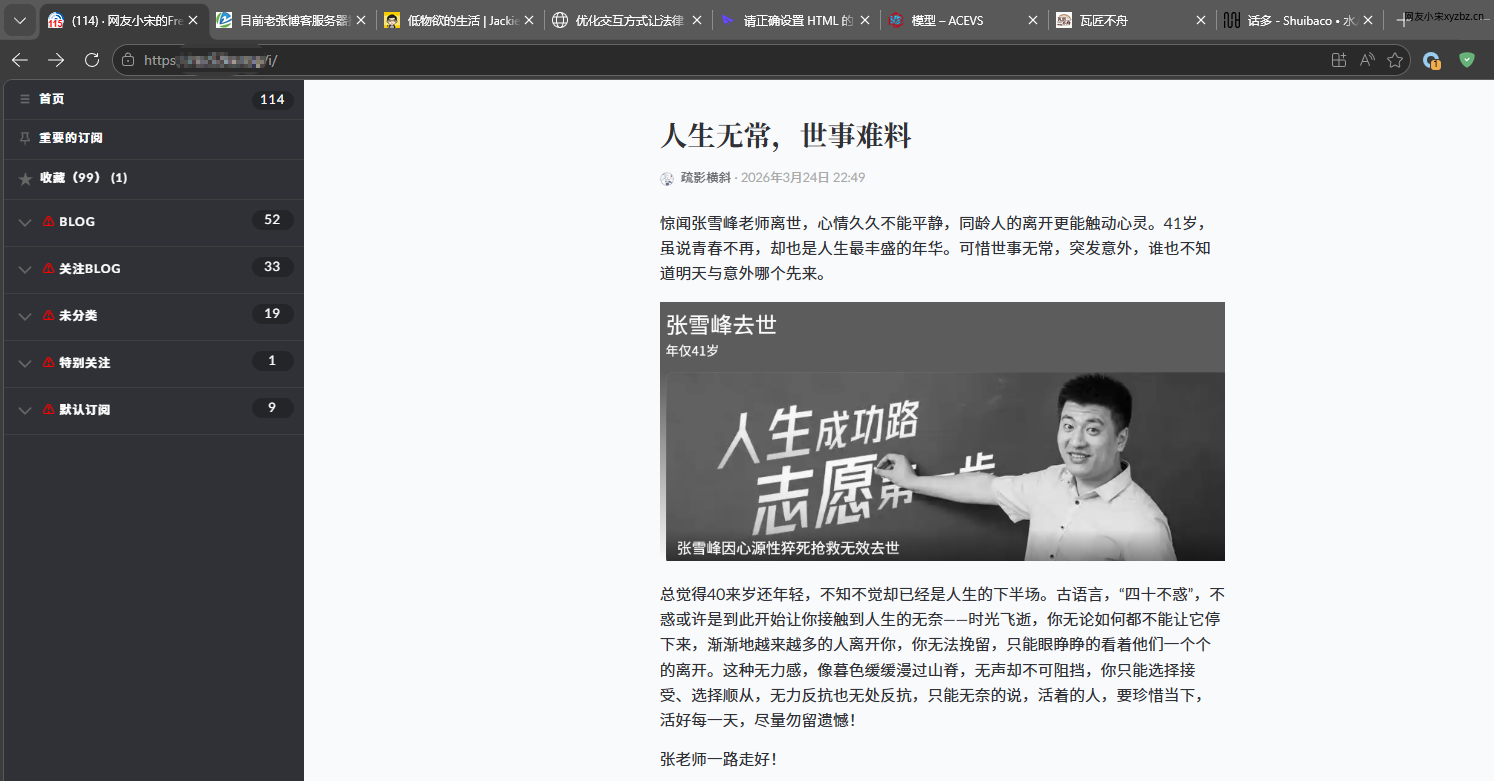Click the browser back arrow
Screen dimensions: 1494x781
[20, 60]
